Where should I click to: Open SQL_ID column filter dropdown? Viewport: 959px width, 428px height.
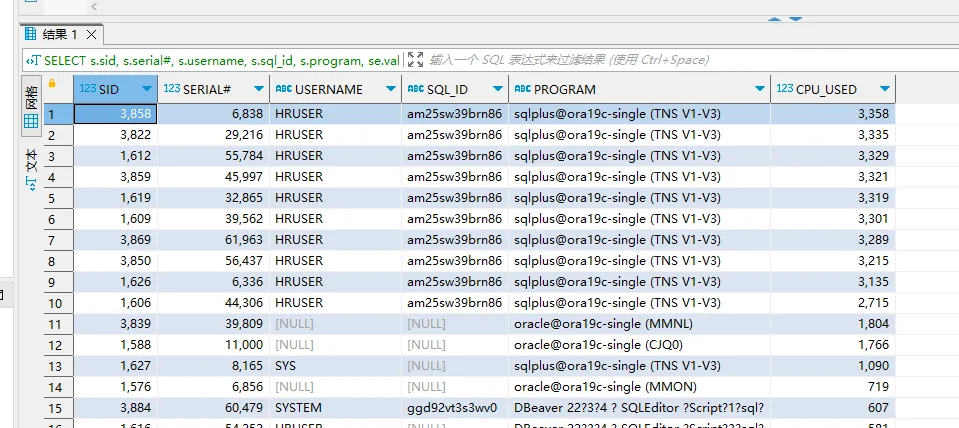(497, 89)
